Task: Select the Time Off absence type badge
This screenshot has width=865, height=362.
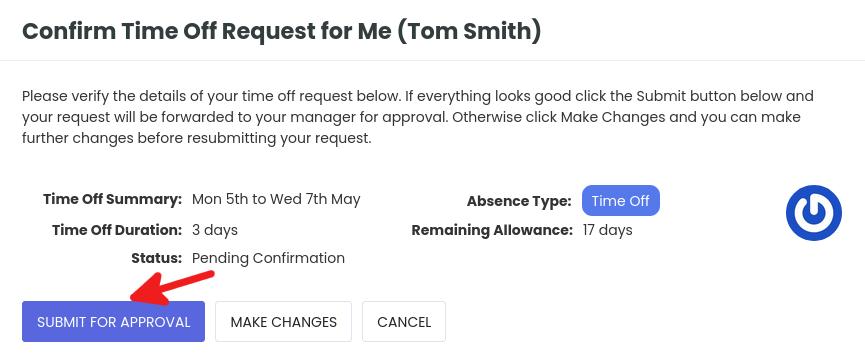Action: pyautogui.click(x=621, y=201)
